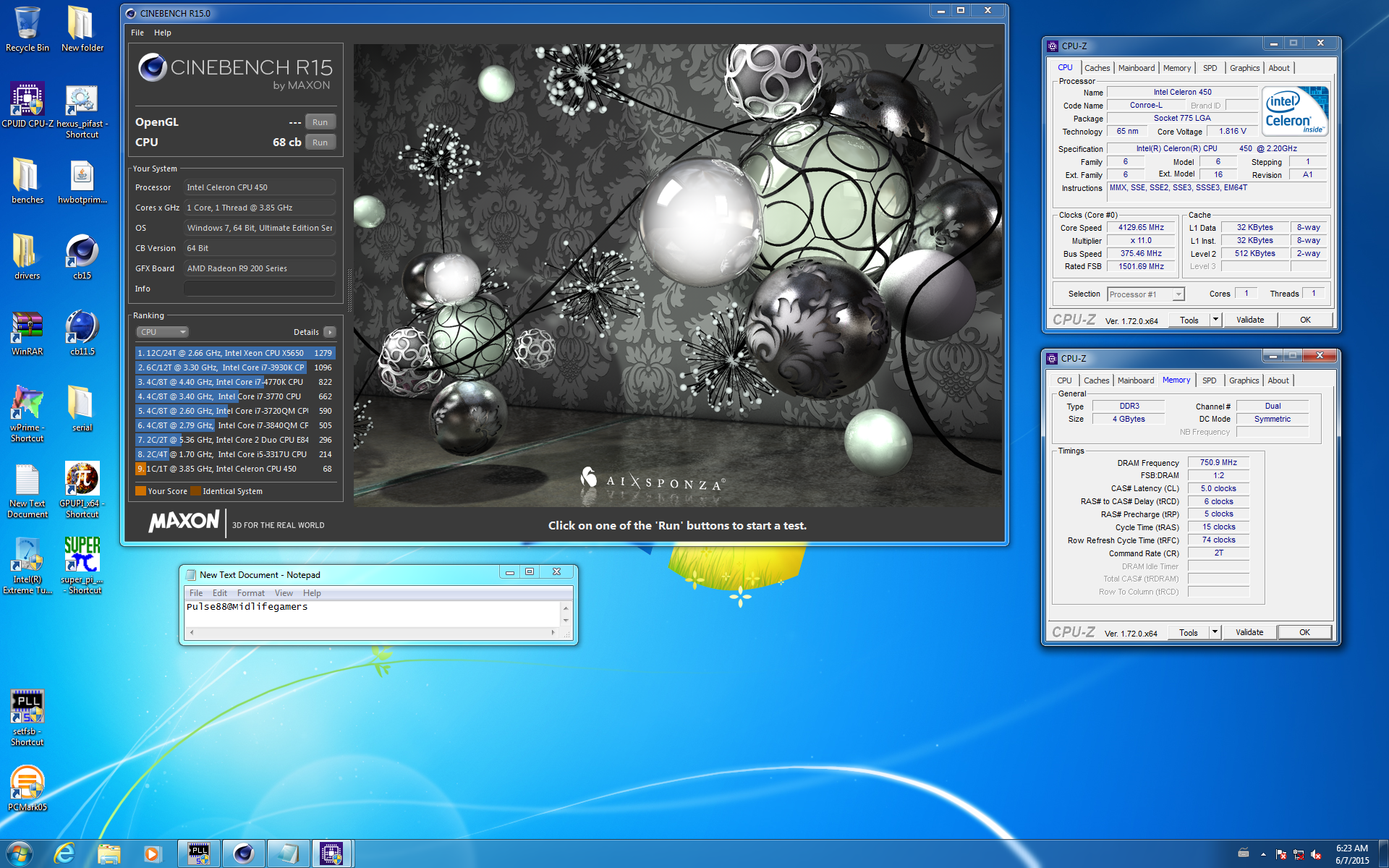This screenshot has height=868, width=1389.
Task: Open Tools dropdown arrow in upper CPU-Z
Action: click(x=1215, y=320)
